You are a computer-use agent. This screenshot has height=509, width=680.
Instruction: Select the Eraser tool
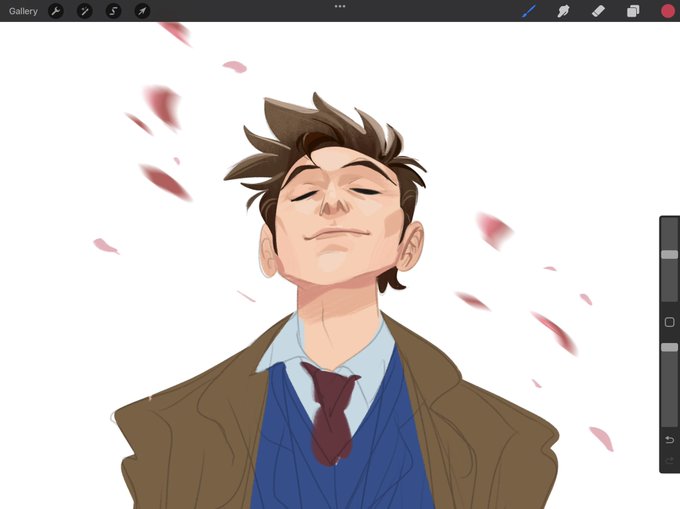point(598,11)
